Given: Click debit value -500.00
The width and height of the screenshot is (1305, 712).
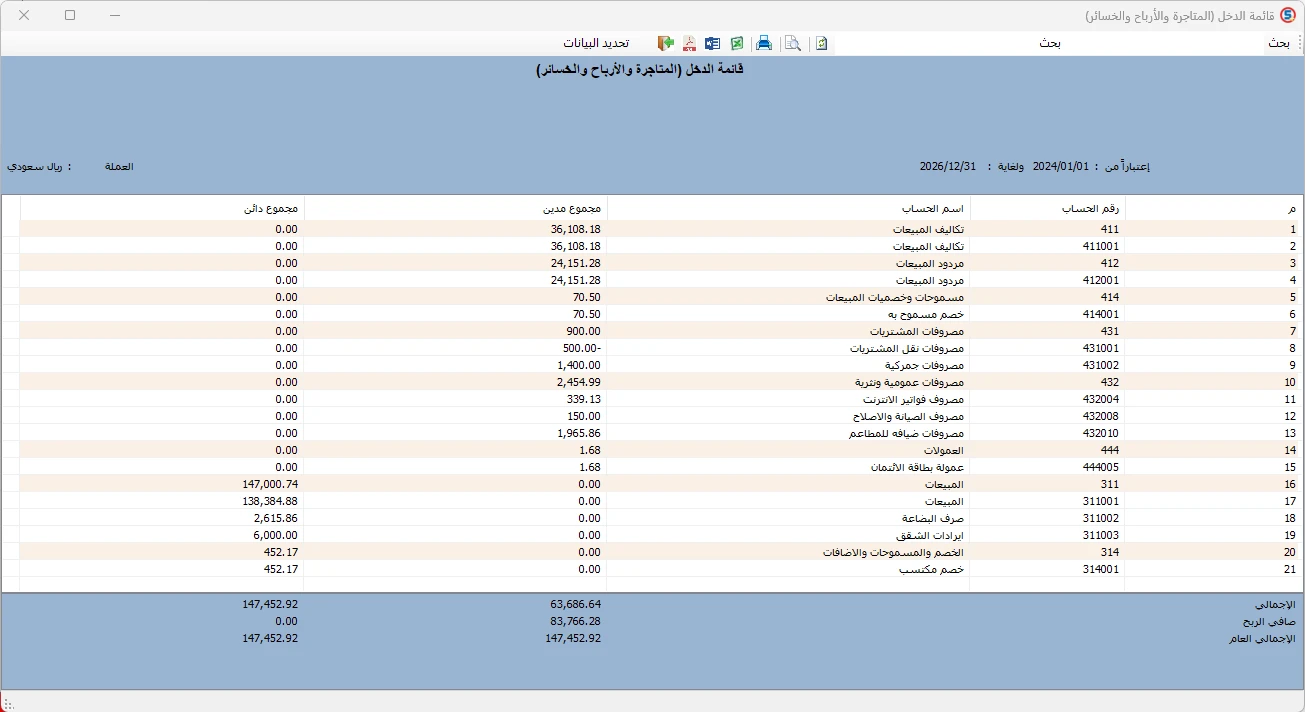Looking at the screenshot, I should pyautogui.click(x=582, y=348).
